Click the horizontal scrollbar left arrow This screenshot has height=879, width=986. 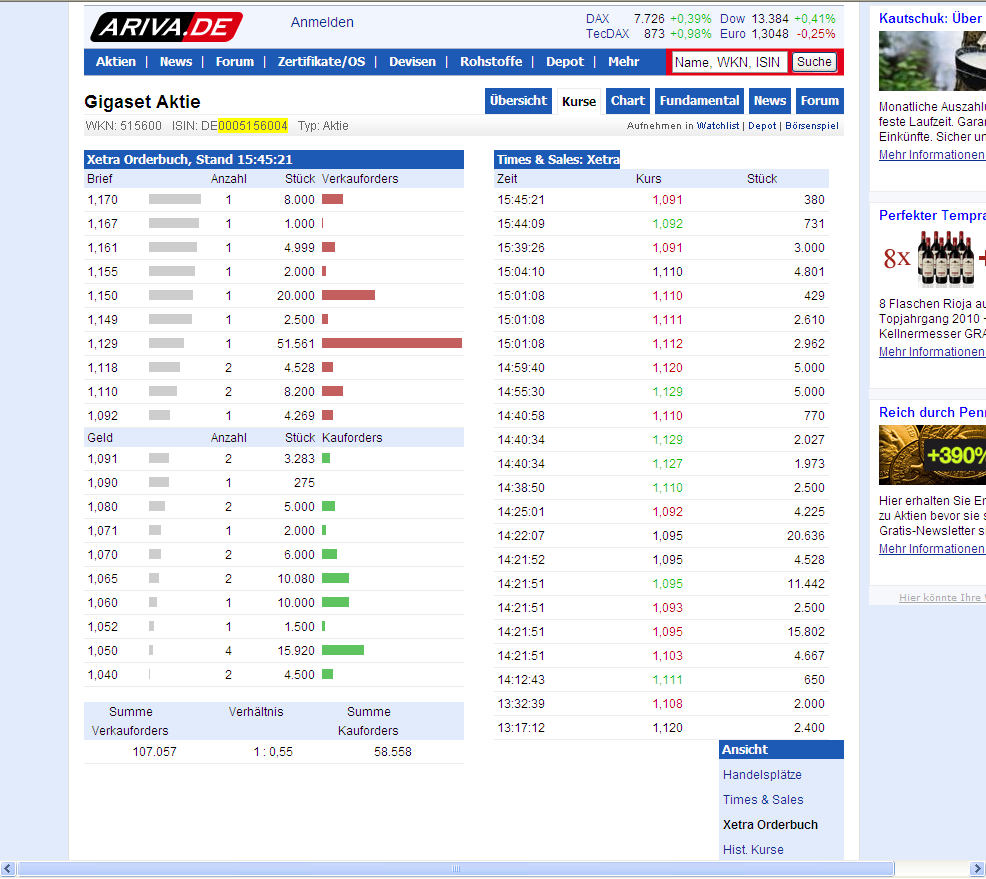click(x=9, y=869)
